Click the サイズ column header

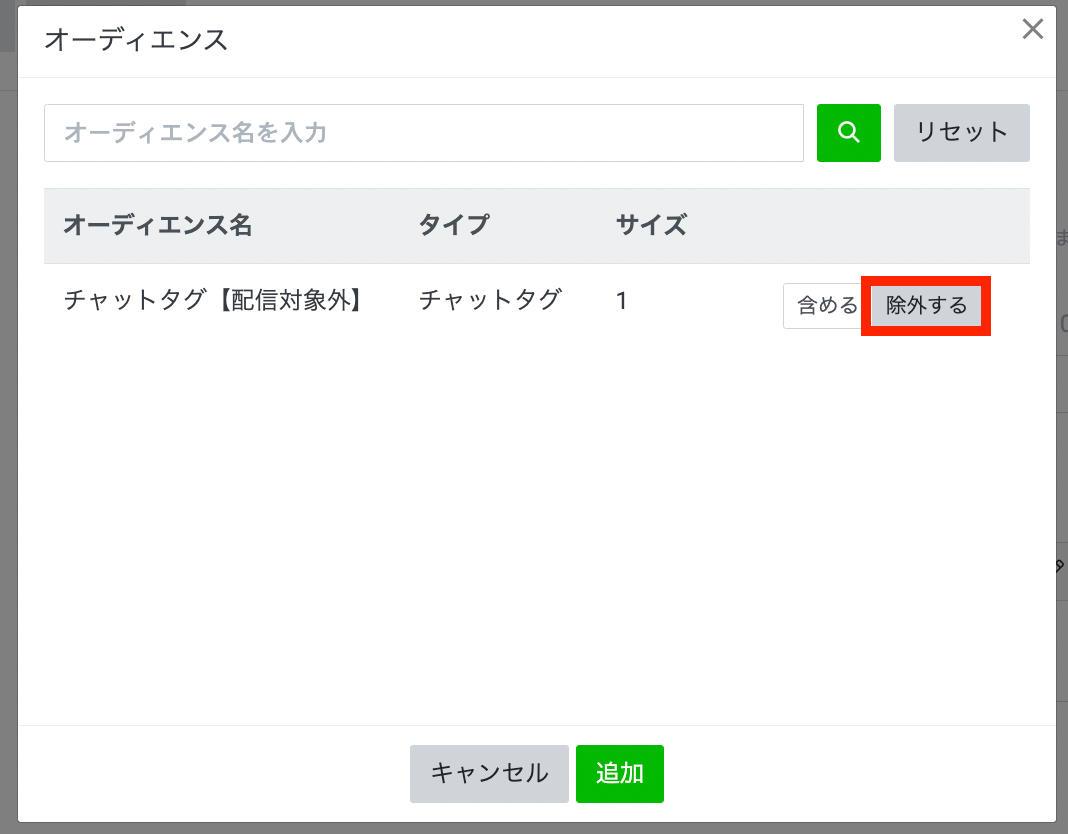tap(651, 225)
